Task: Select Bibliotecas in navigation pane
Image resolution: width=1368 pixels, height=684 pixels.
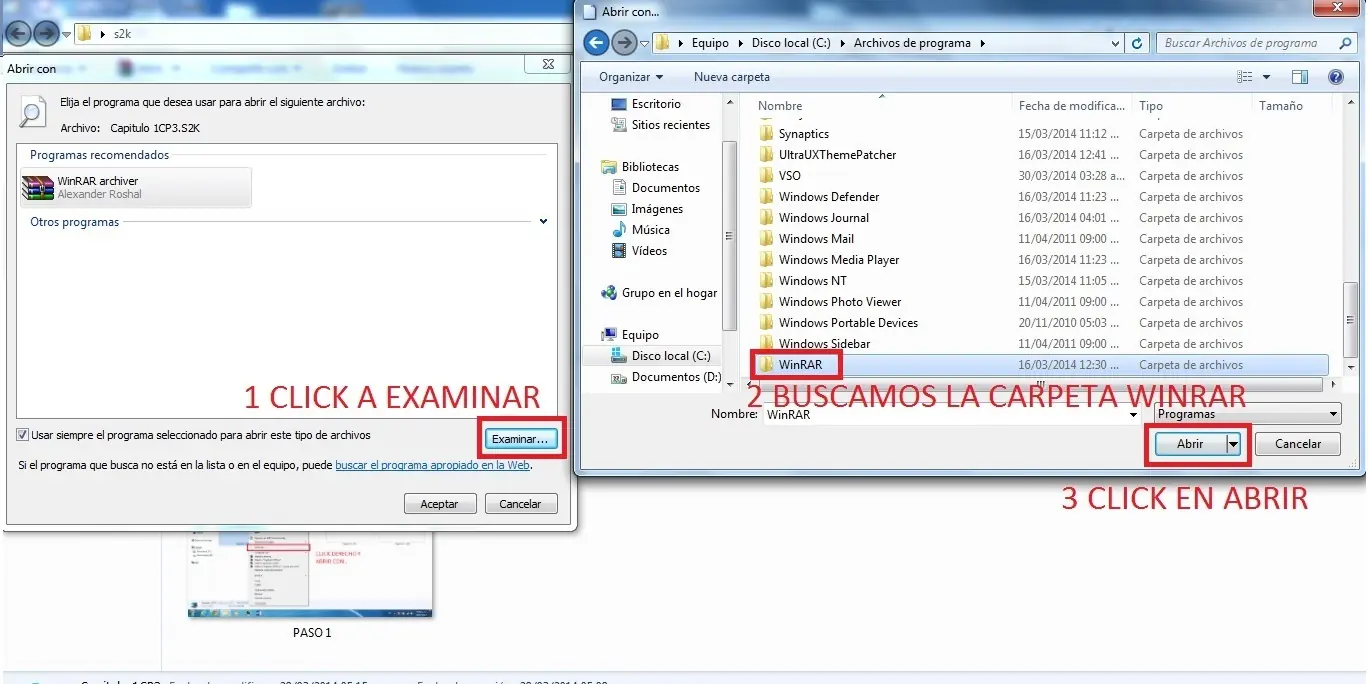Action: pyautogui.click(x=650, y=167)
